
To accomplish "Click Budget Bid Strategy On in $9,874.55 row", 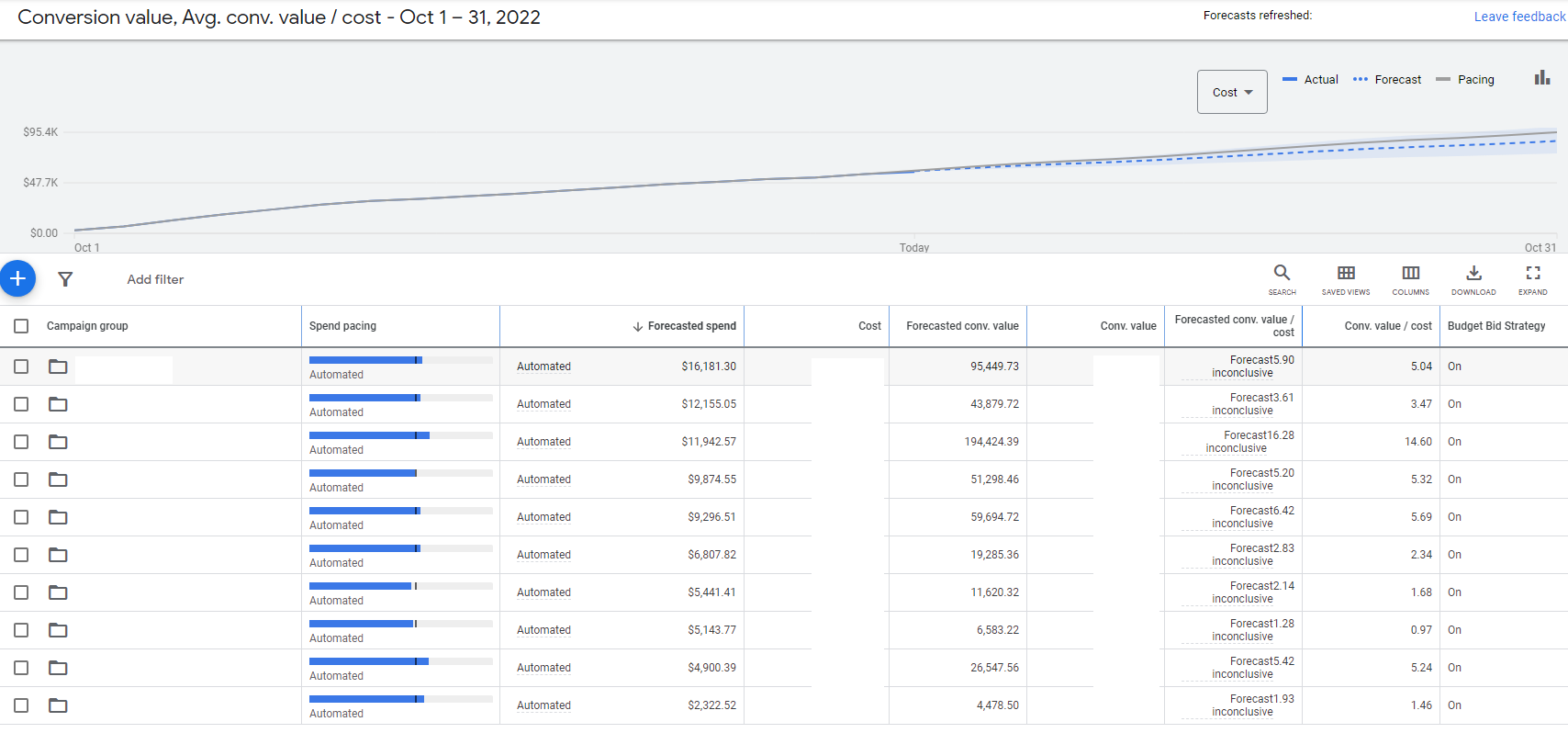I will click(x=1454, y=479).
